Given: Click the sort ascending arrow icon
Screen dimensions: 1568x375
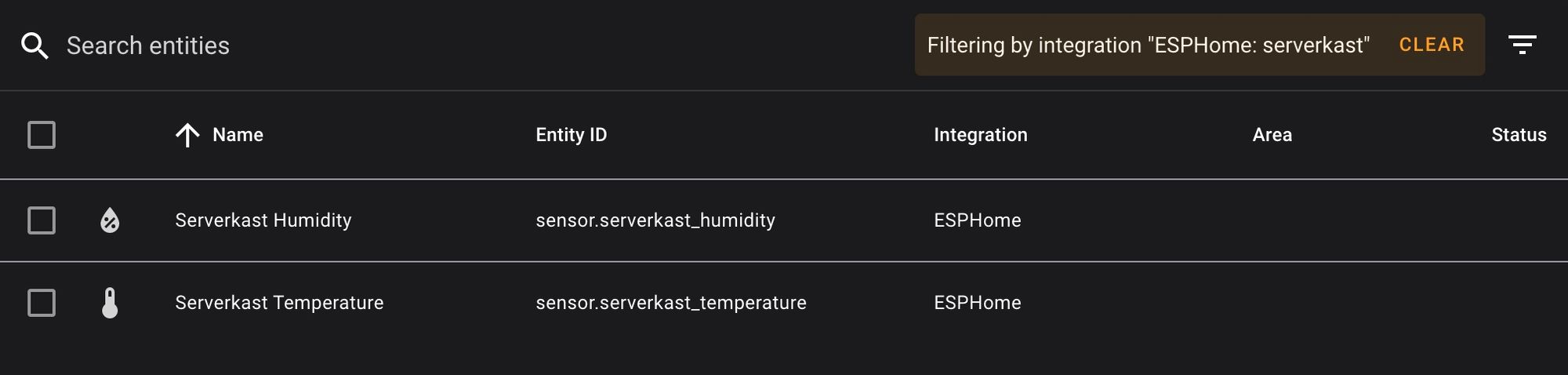Looking at the screenshot, I should coord(187,135).
